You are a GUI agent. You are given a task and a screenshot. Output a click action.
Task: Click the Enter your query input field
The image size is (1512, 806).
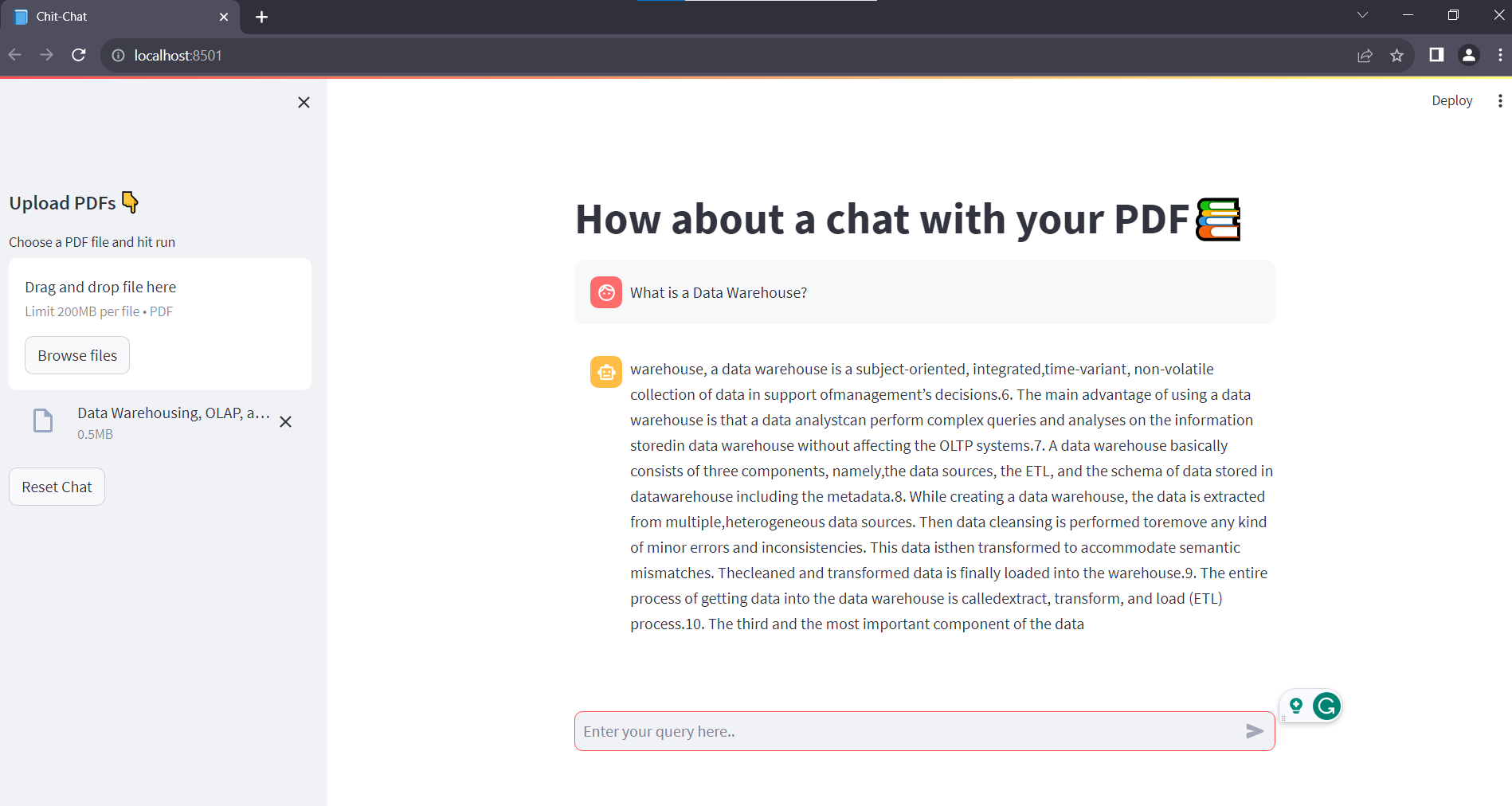click(876, 730)
